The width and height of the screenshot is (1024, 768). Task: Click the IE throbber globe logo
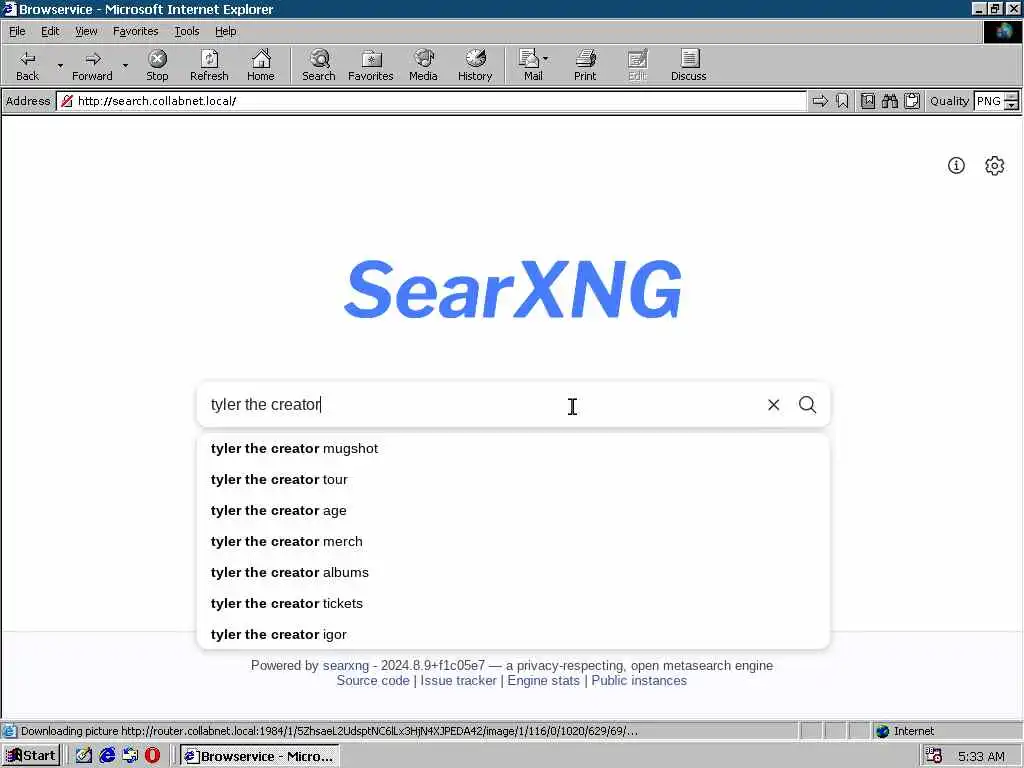point(1002,32)
